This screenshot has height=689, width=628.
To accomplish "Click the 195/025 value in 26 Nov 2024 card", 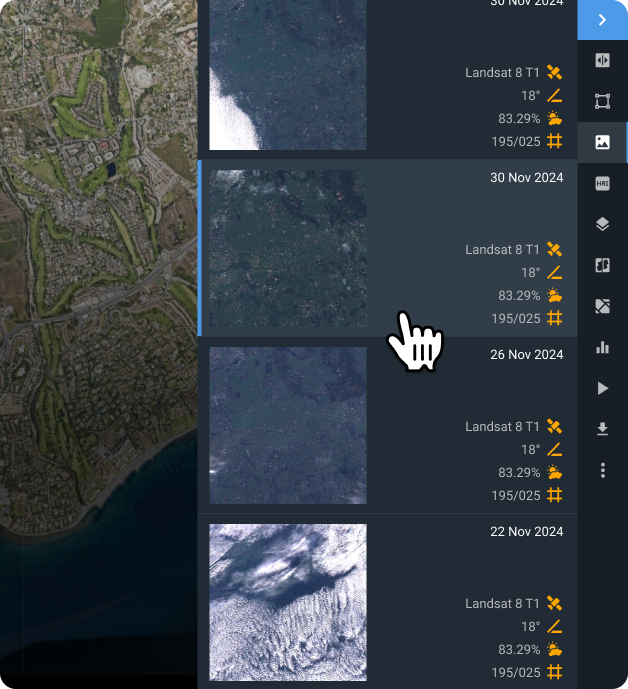I will tap(516, 496).
